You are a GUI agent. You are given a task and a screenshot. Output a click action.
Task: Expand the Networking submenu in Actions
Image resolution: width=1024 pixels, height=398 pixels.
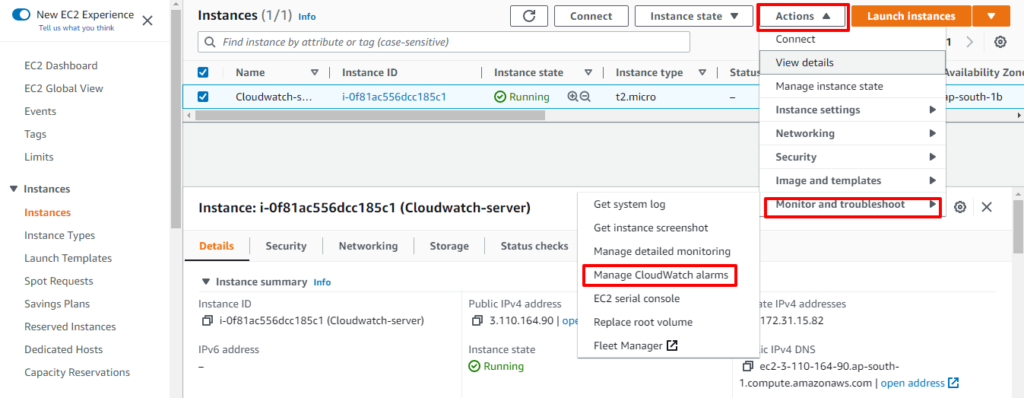coord(852,133)
